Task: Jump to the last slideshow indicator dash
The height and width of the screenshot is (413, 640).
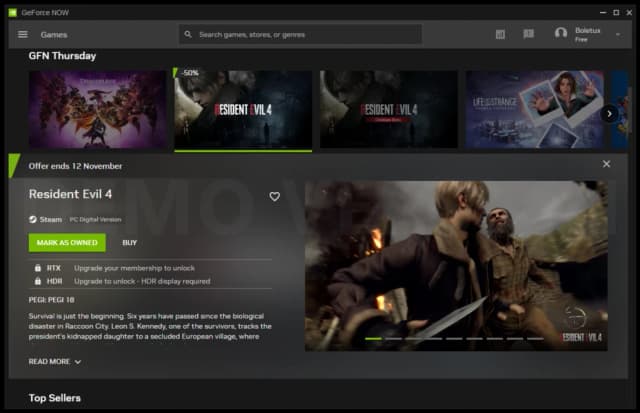Action: pyautogui.click(x=535, y=338)
